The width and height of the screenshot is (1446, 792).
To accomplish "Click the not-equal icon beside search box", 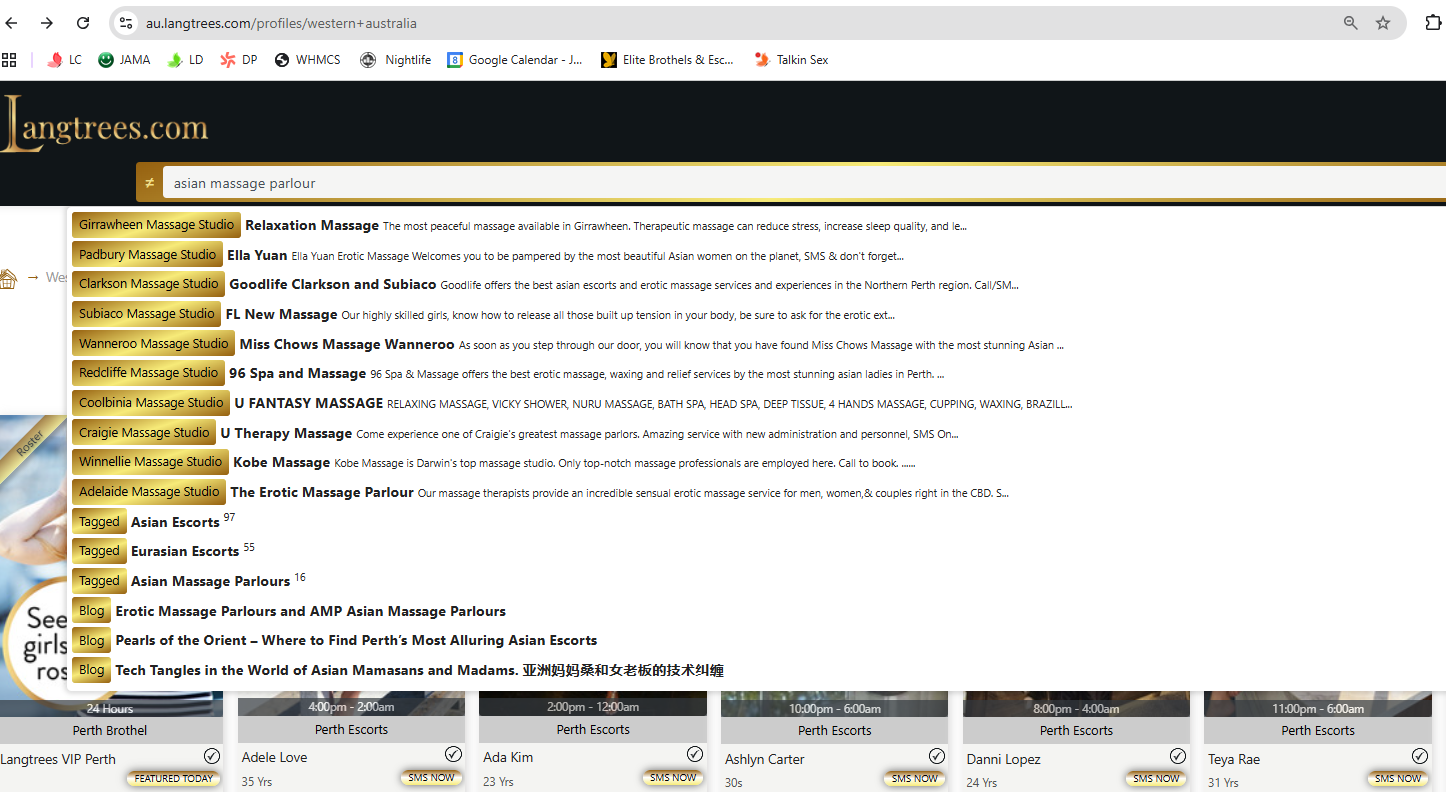I will point(150,183).
